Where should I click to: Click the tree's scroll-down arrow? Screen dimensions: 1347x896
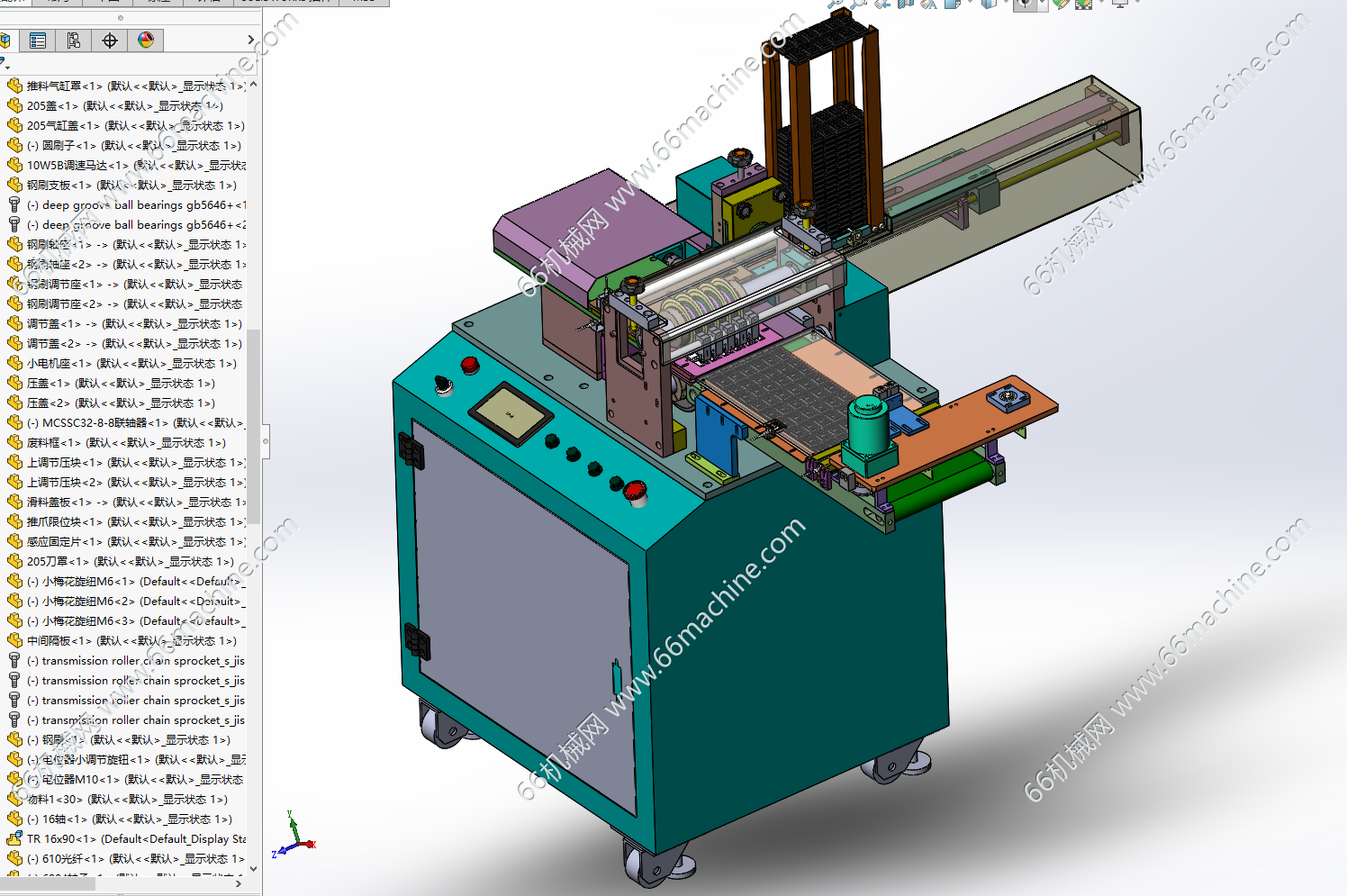pos(253,869)
